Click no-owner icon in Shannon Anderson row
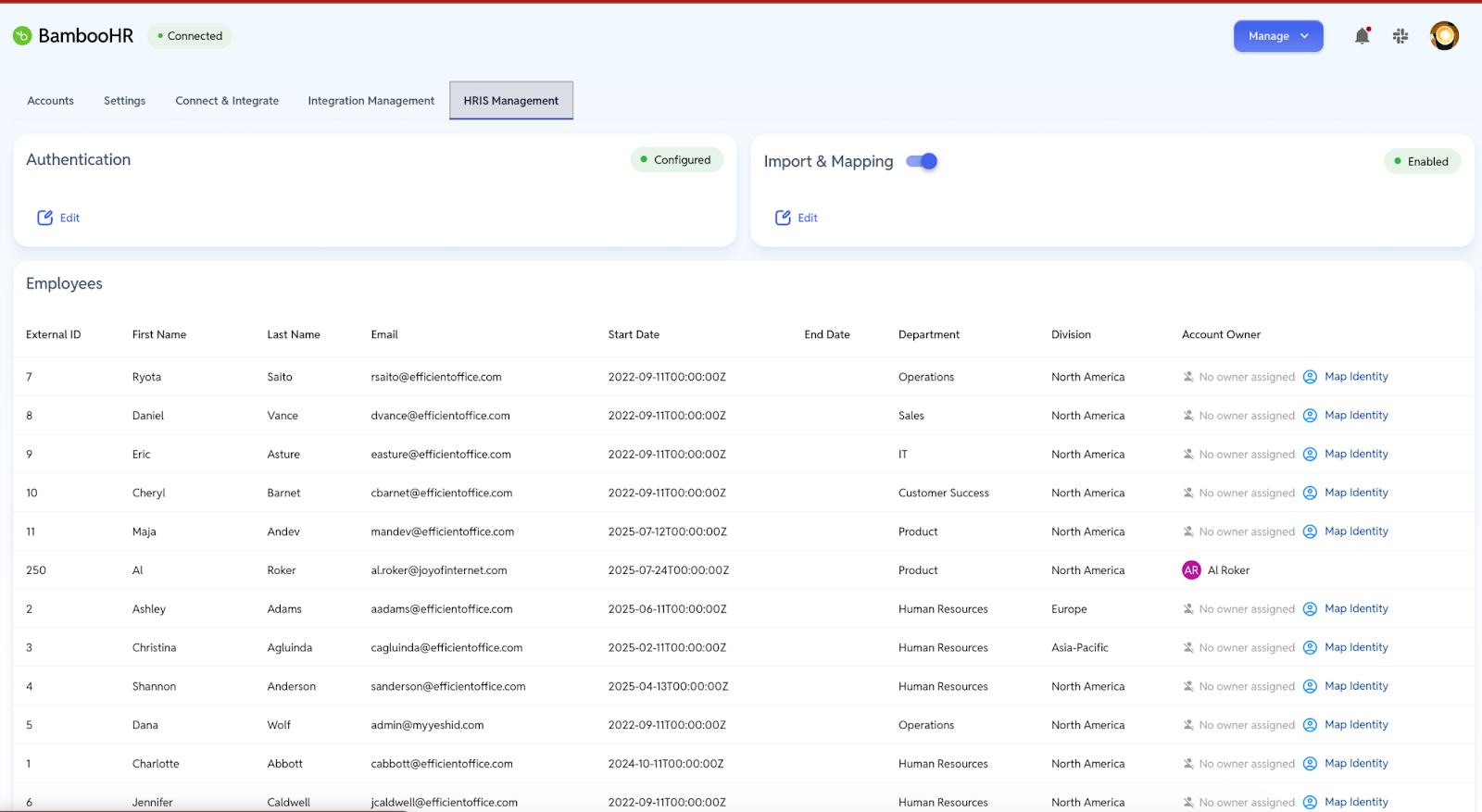This screenshot has height=812, width=1482. click(x=1188, y=687)
